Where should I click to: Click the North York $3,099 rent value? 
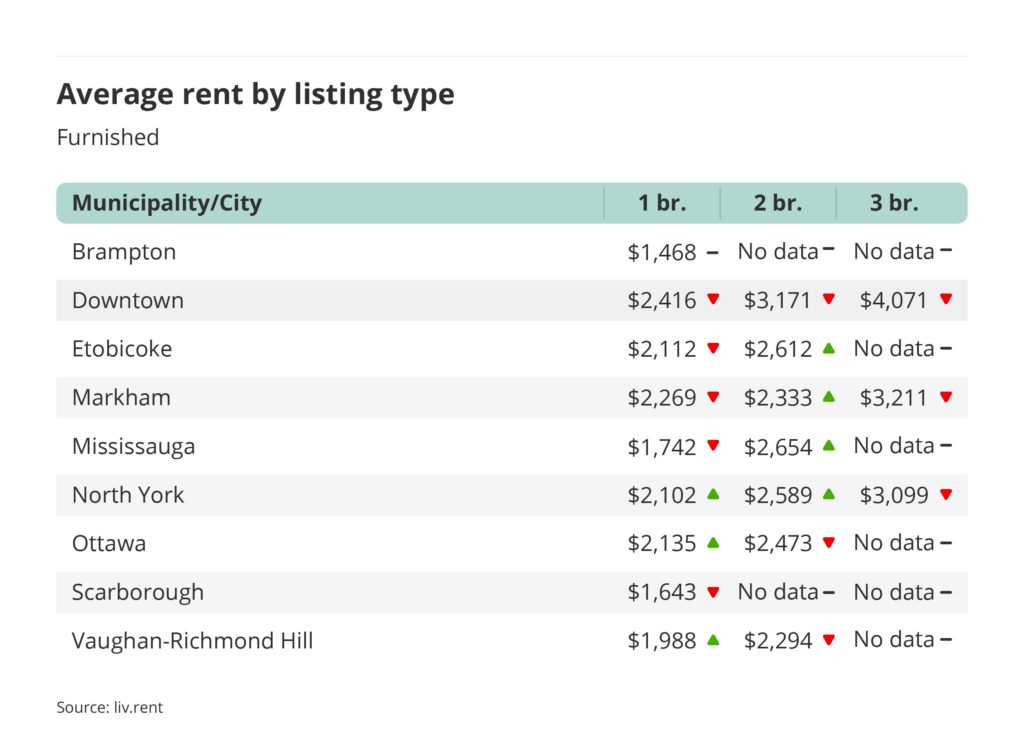893,494
